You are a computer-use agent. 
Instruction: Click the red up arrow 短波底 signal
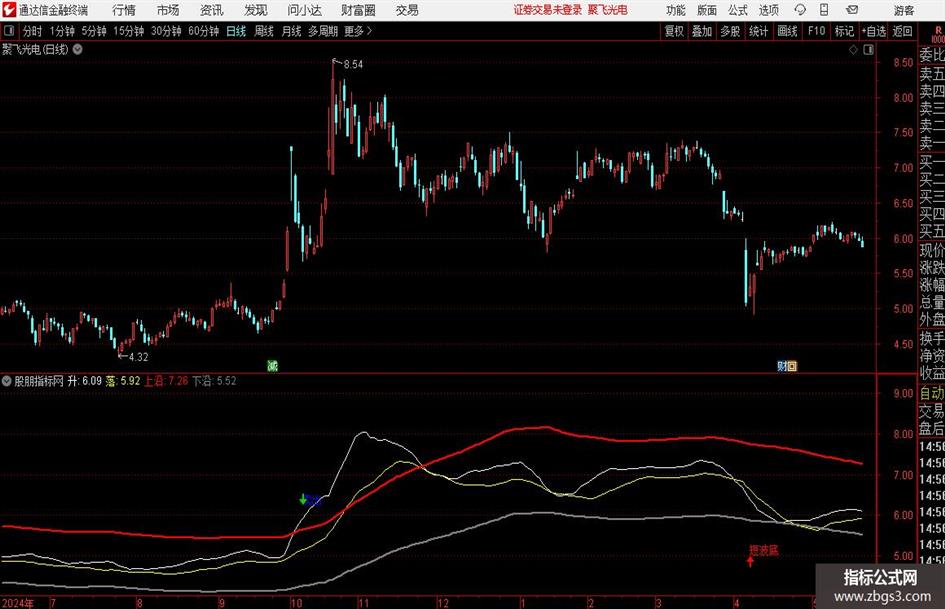tap(750, 561)
